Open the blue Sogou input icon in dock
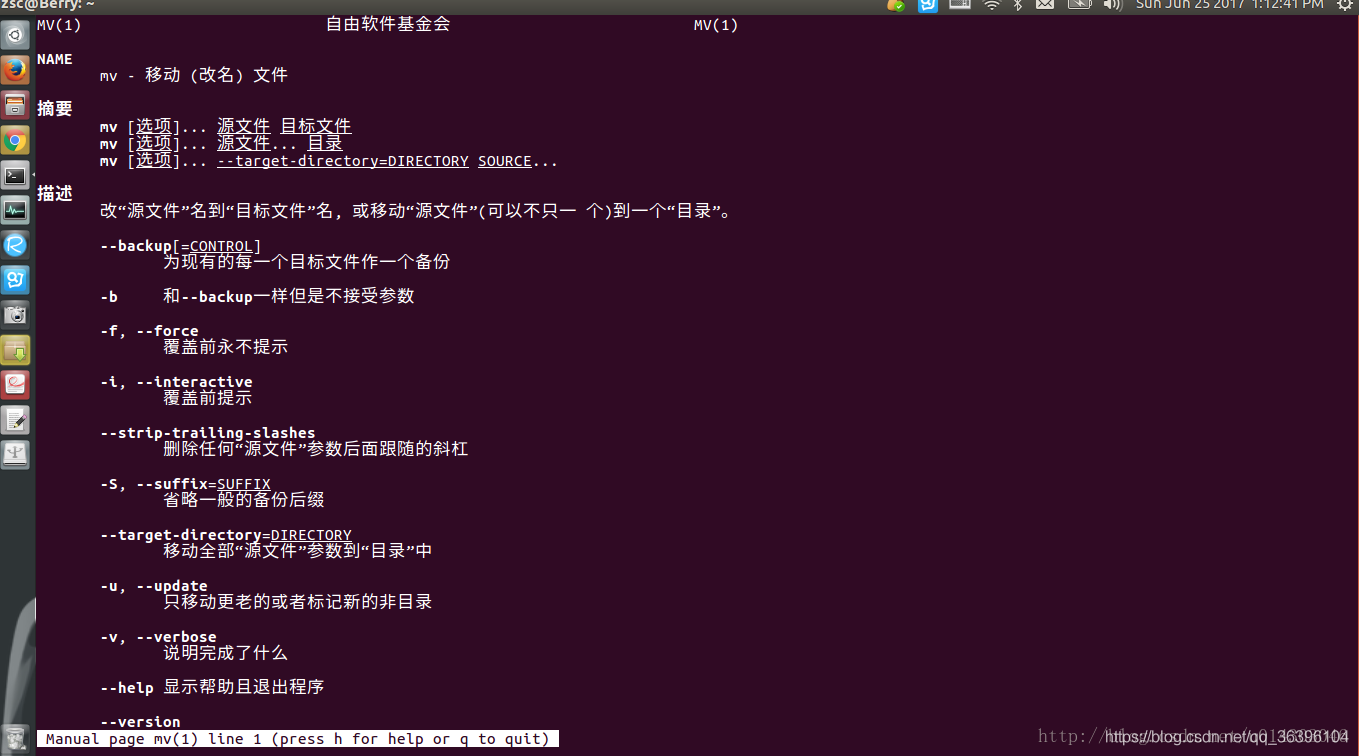 click(x=15, y=280)
